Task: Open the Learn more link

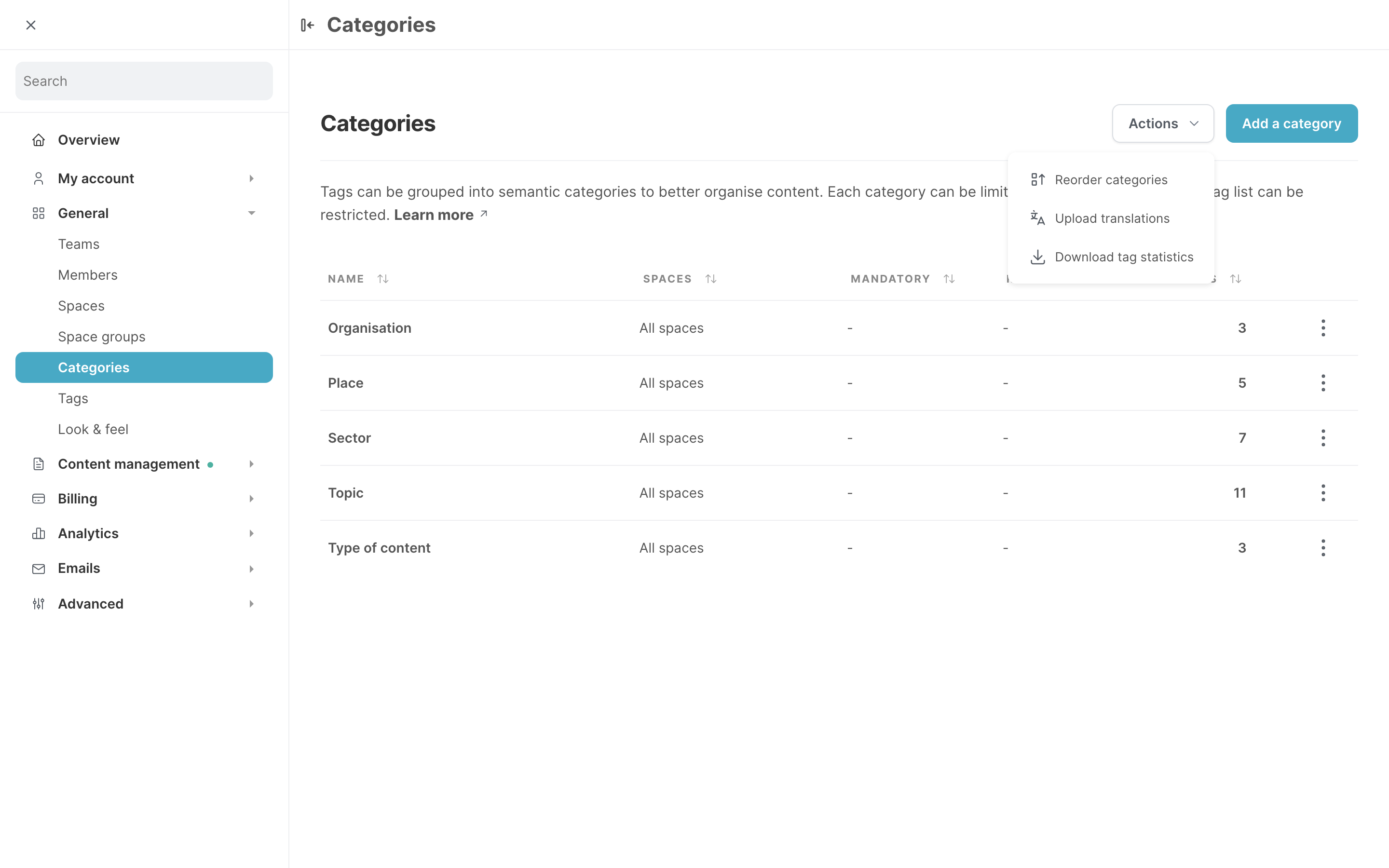Action: tap(440, 215)
